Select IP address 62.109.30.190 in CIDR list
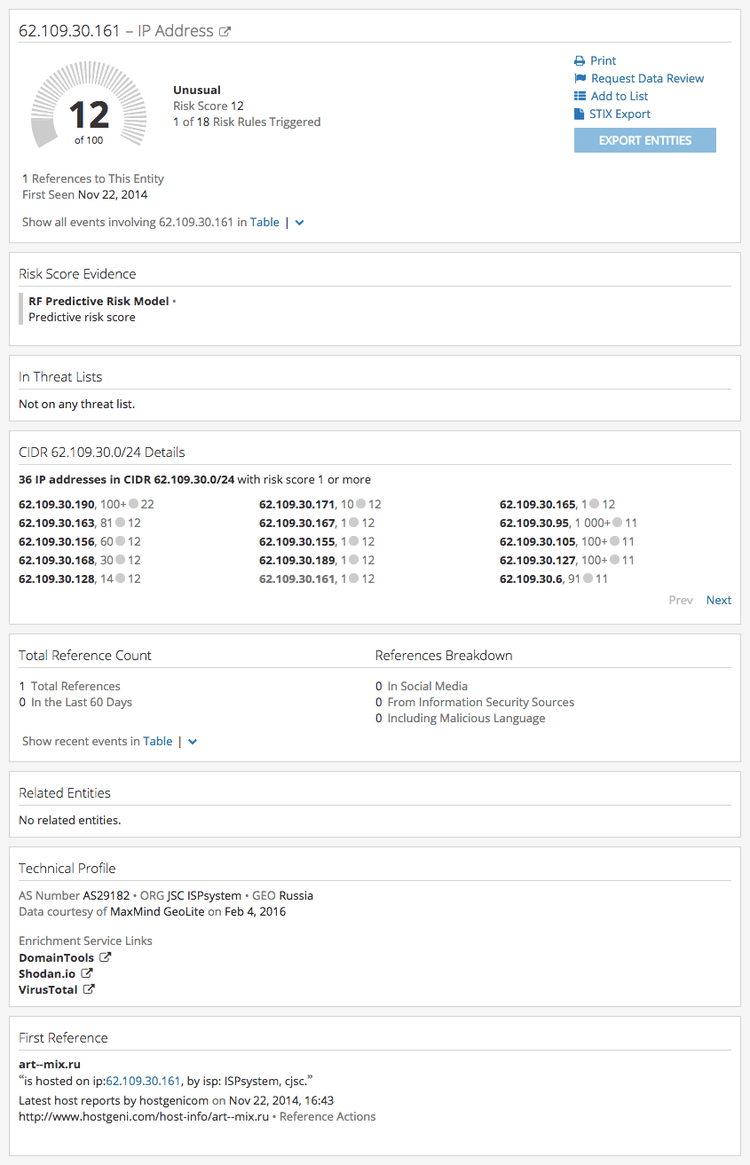750x1165 pixels. point(56,505)
